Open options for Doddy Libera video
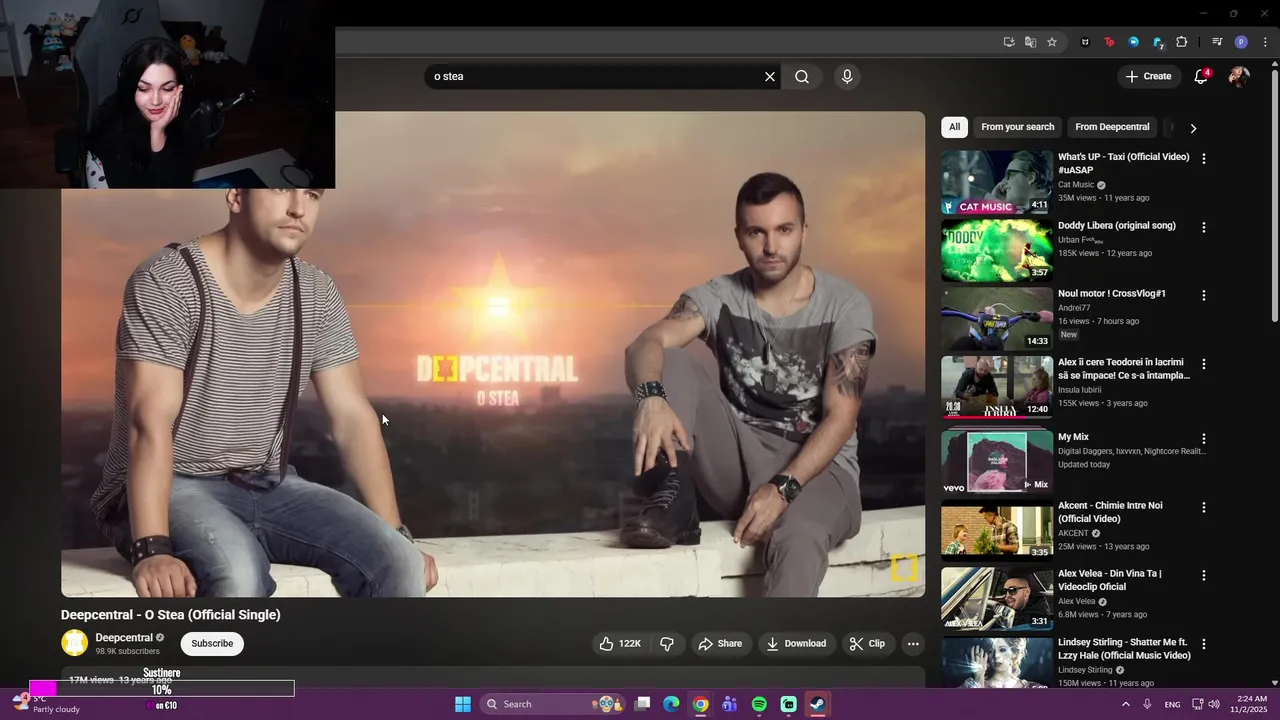This screenshot has height=720, width=1280. 1203,227
